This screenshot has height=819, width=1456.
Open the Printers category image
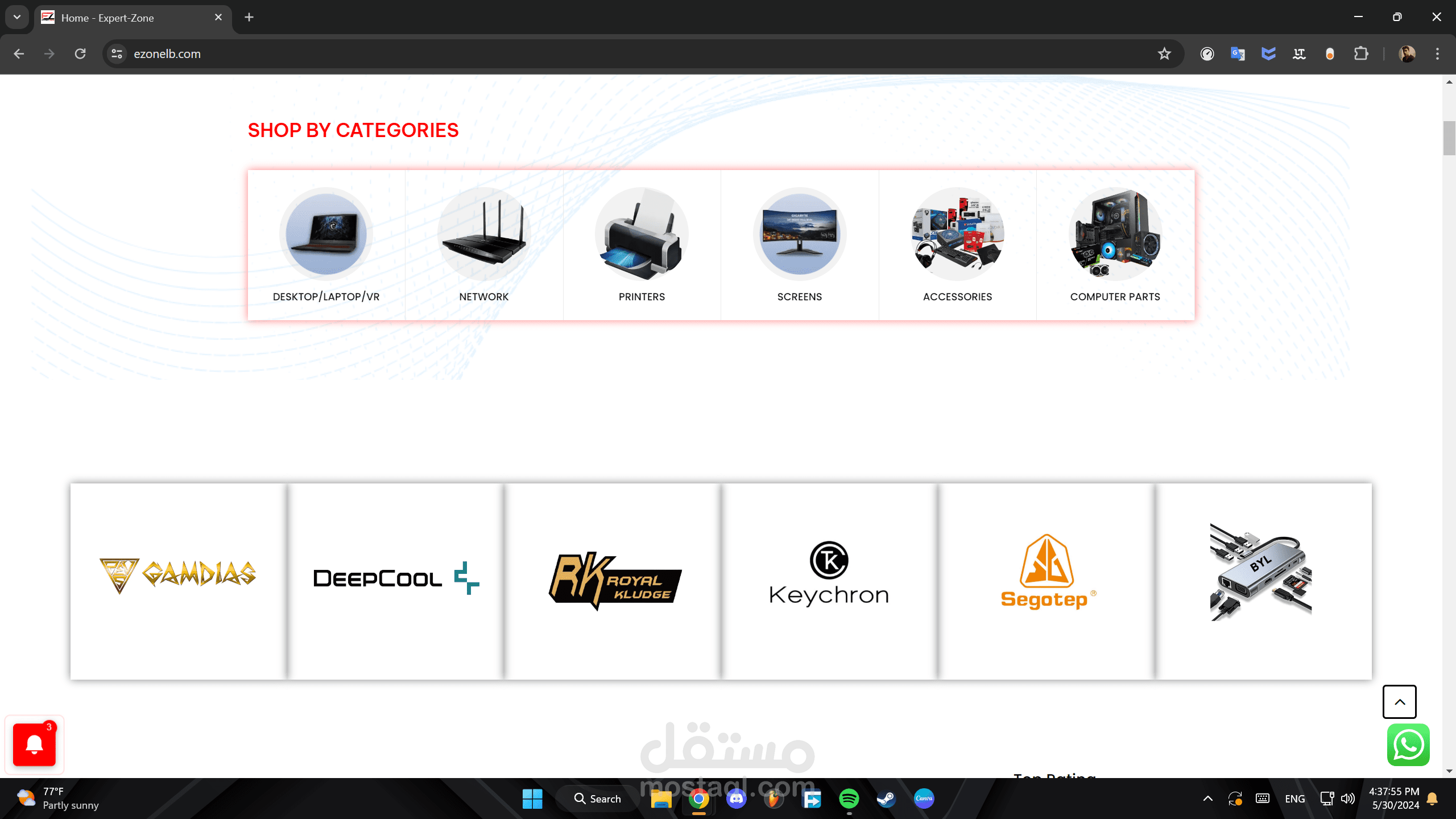642,234
